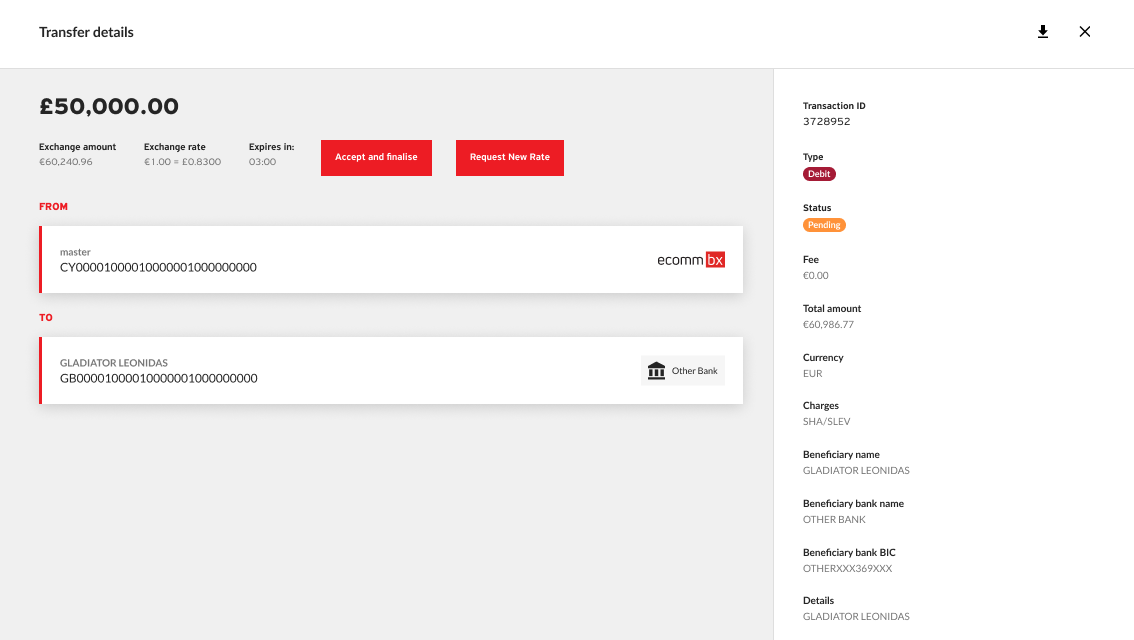
Task: Click the Details value GLADIATOR LEONIDAS
Action: coord(856,617)
